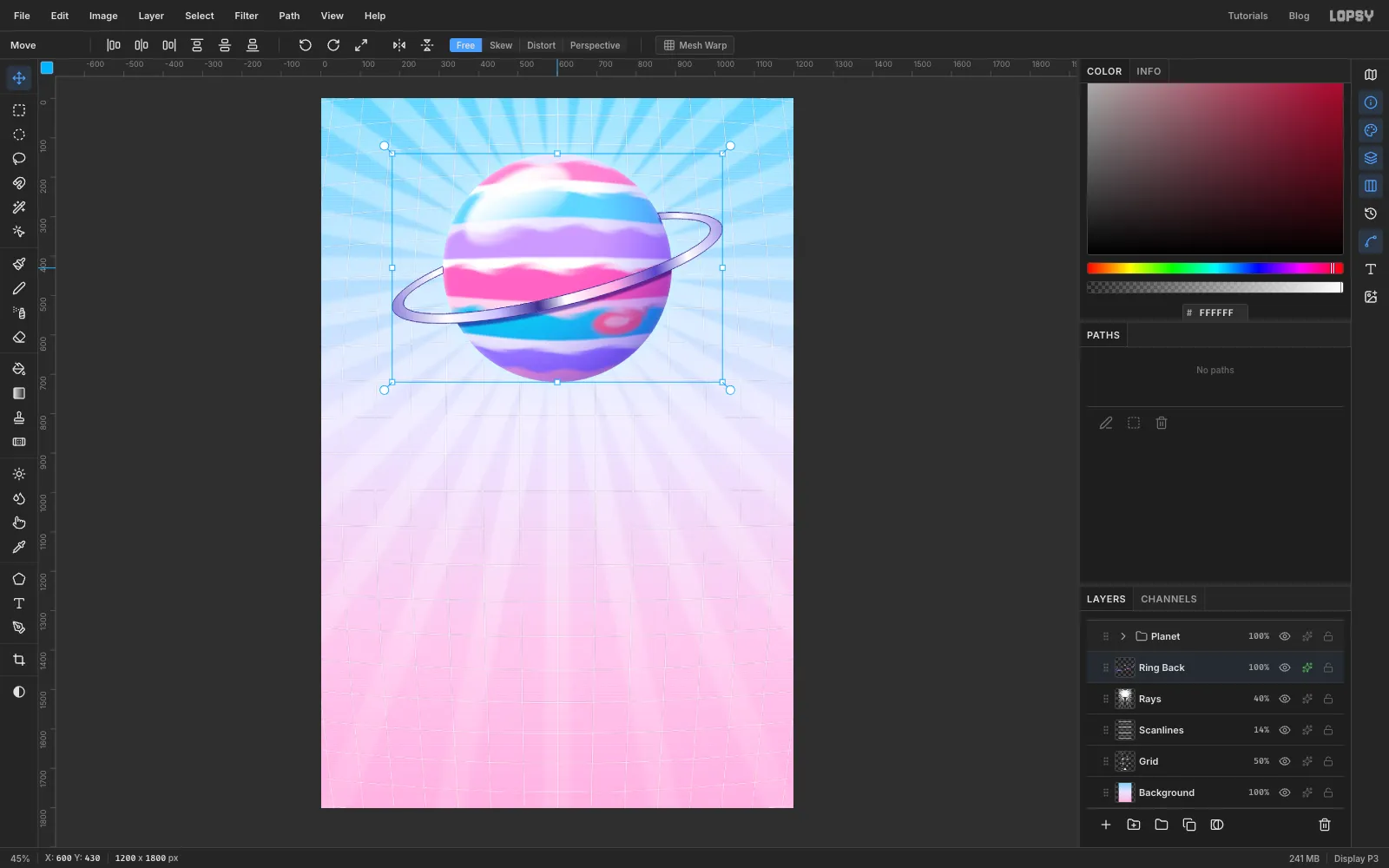Viewport: 1389px width, 868px height.
Task: Open the Filter menu
Action: click(x=247, y=16)
